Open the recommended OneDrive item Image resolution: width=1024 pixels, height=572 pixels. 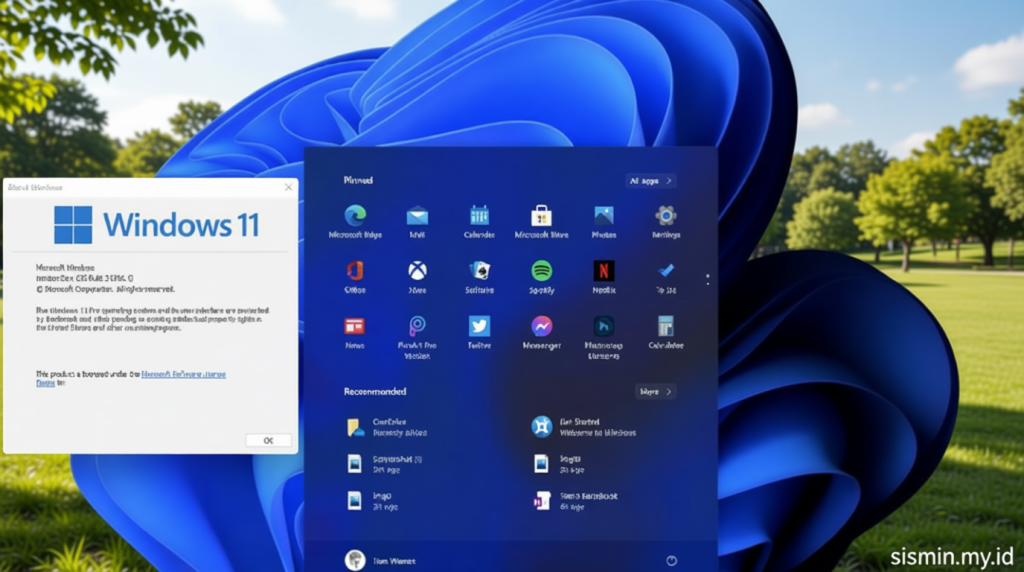[x=356, y=427]
